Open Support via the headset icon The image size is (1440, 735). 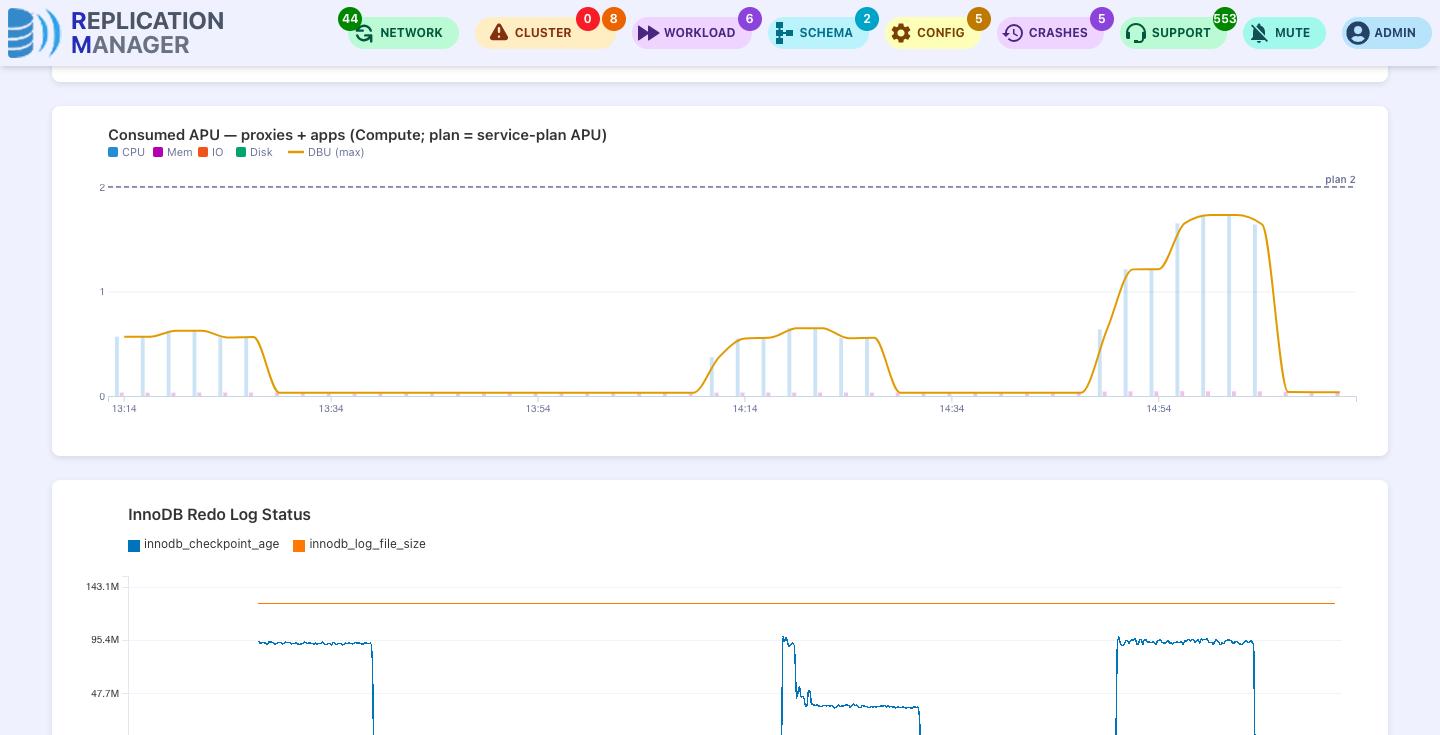click(x=1136, y=33)
